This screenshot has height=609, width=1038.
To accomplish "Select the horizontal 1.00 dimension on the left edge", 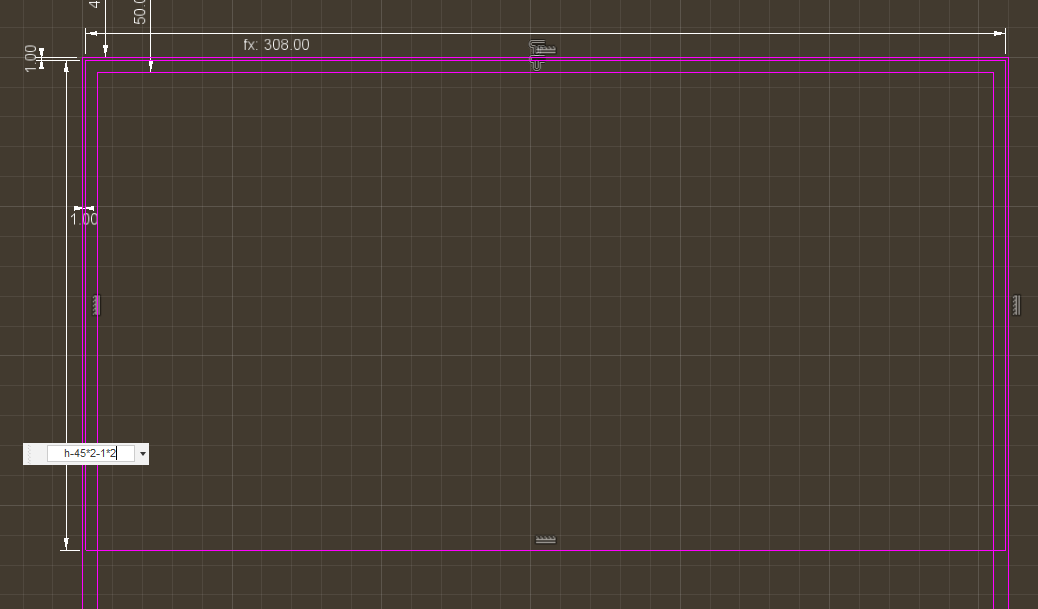I will pyautogui.click(x=84, y=219).
